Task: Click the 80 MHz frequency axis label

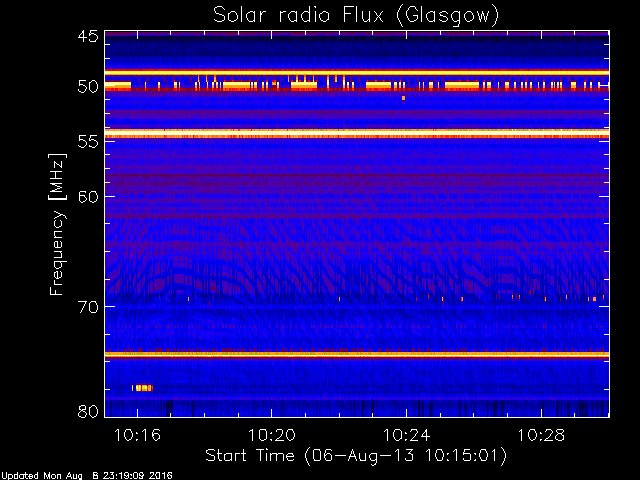Action: (x=88, y=411)
